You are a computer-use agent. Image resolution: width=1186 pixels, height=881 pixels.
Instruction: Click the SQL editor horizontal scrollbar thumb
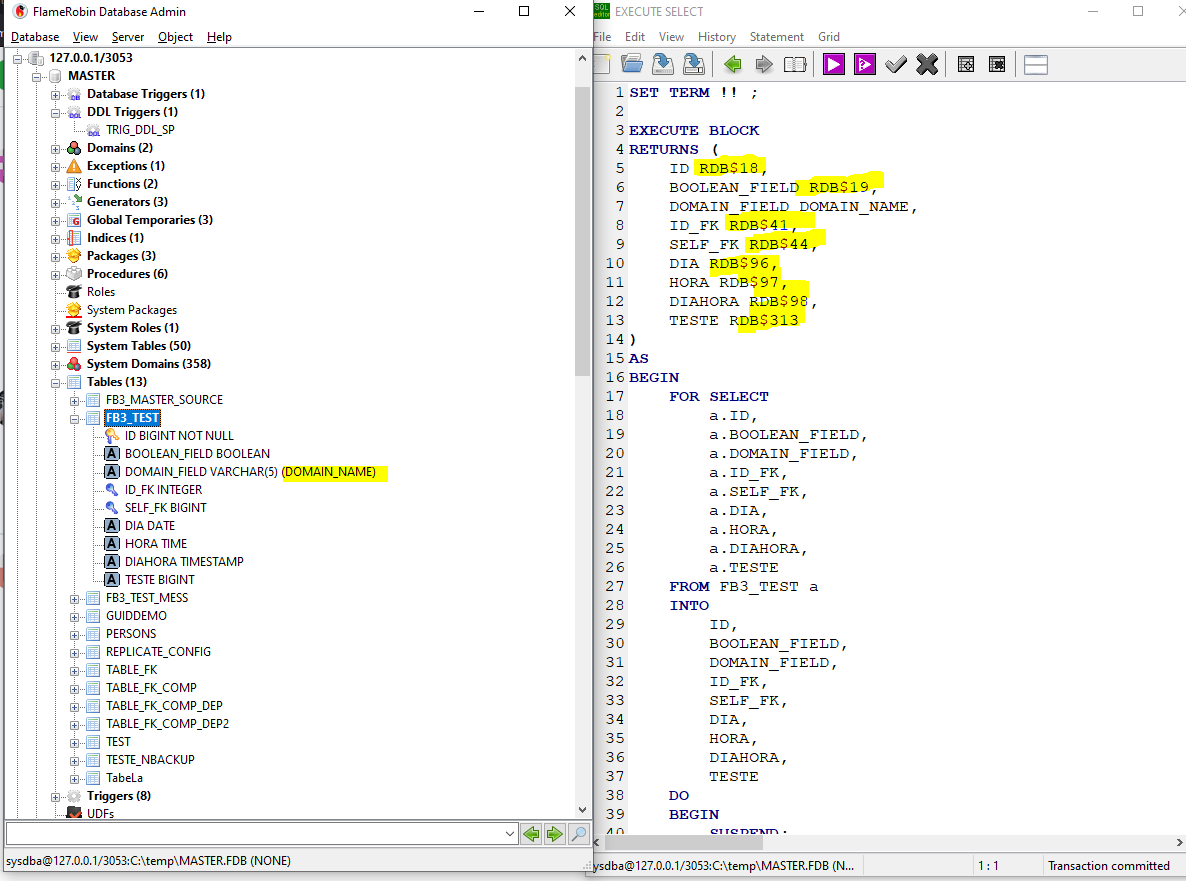coord(683,842)
